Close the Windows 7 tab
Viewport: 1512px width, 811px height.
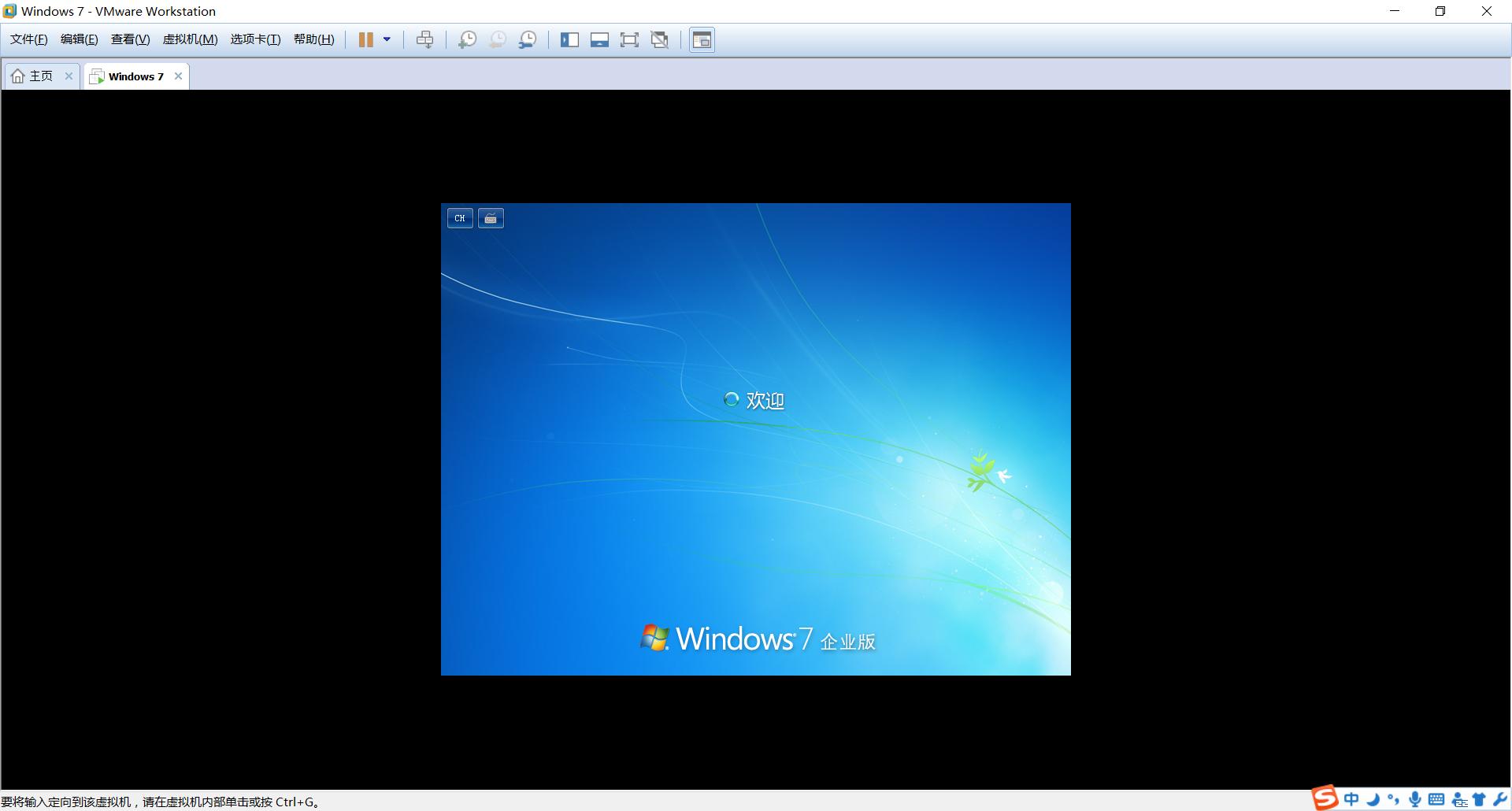[x=179, y=76]
